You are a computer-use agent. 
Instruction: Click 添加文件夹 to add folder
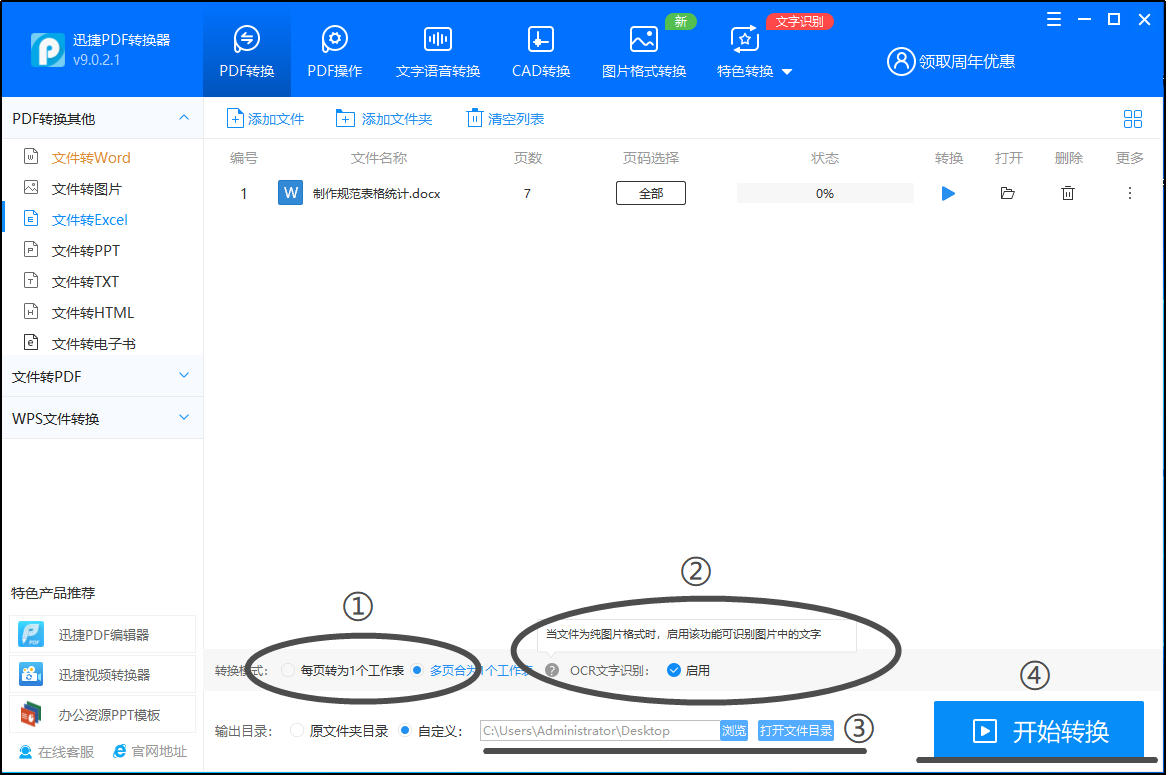tap(384, 118)
